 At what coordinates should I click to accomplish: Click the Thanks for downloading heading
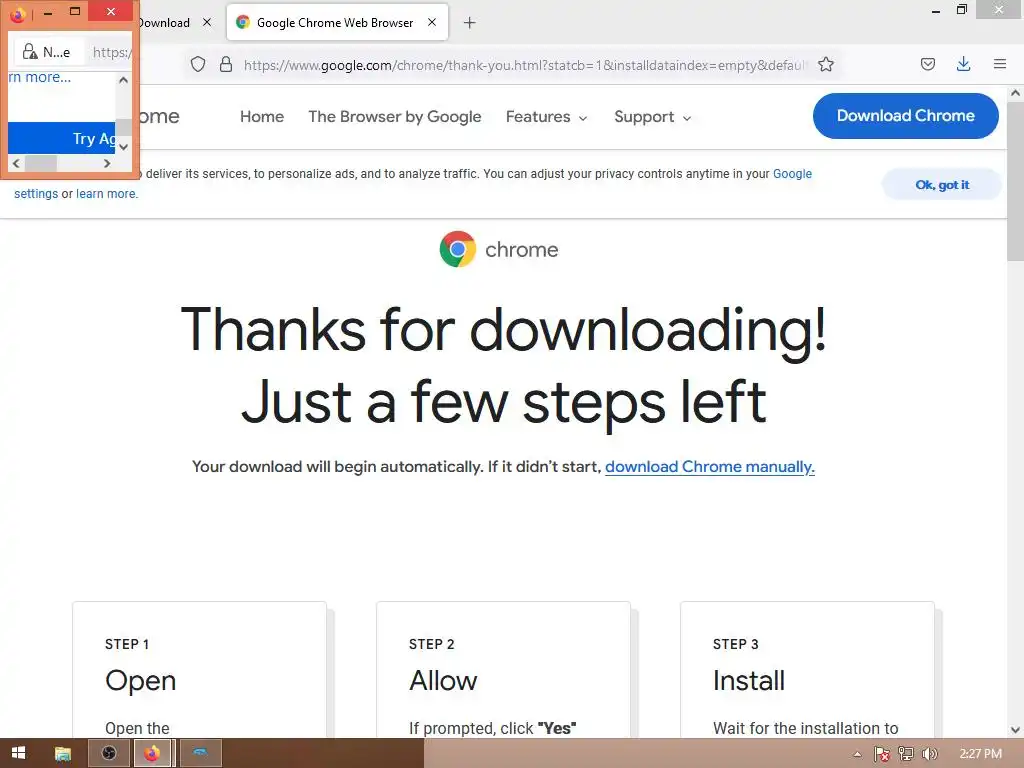504,366
